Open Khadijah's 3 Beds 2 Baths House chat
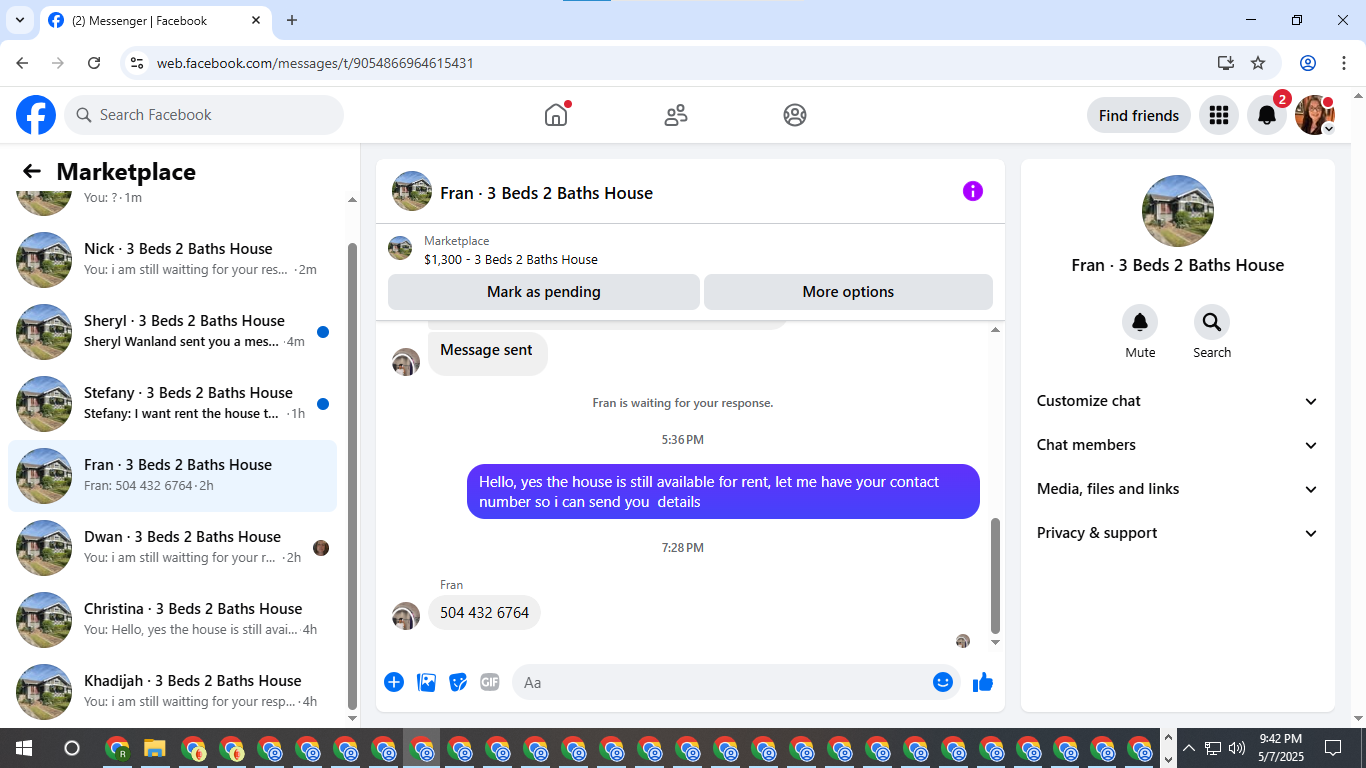 click(x=172, y=692)
